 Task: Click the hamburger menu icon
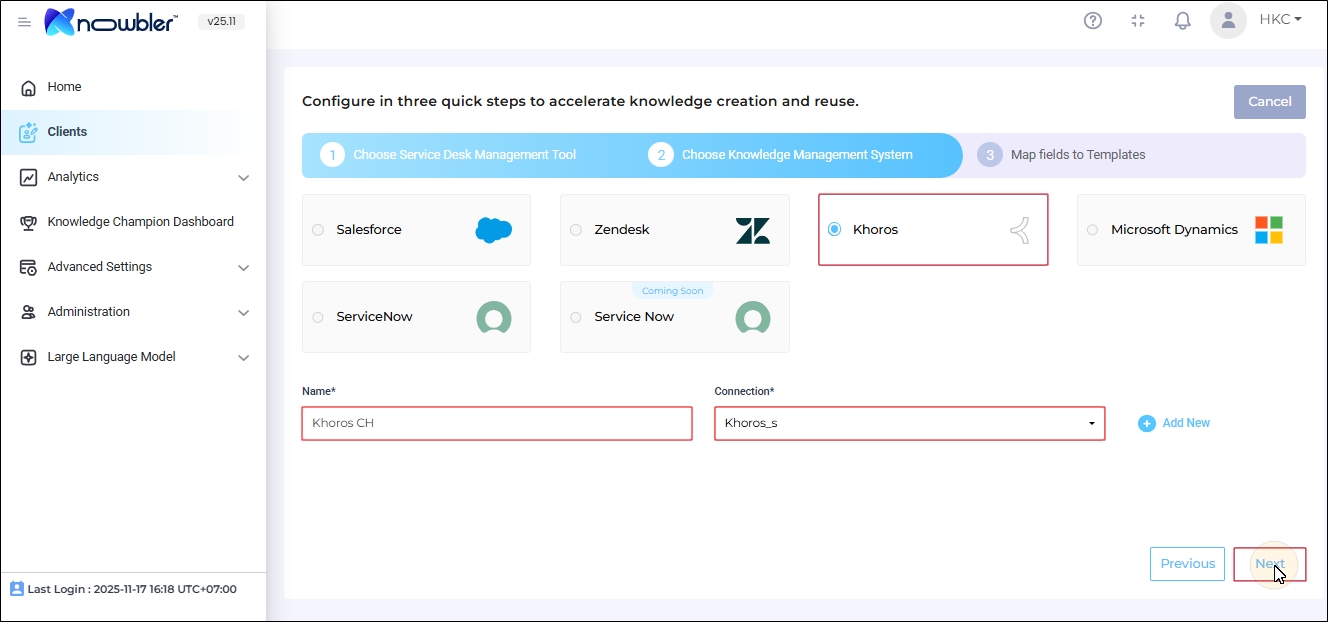24,22
